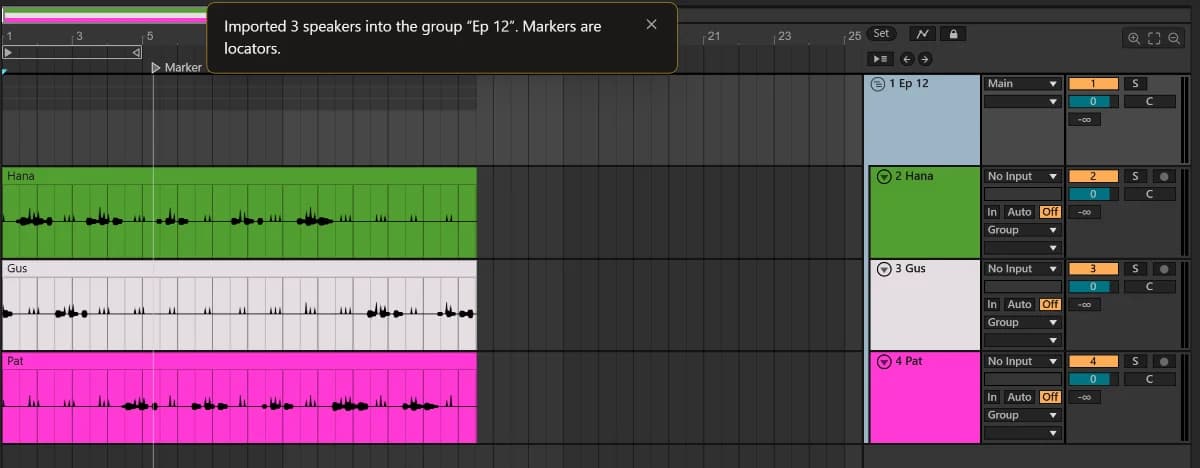Solo the Ep 12 group track
Viewport: 1200px width, 468px height.
pos(1134,84)
